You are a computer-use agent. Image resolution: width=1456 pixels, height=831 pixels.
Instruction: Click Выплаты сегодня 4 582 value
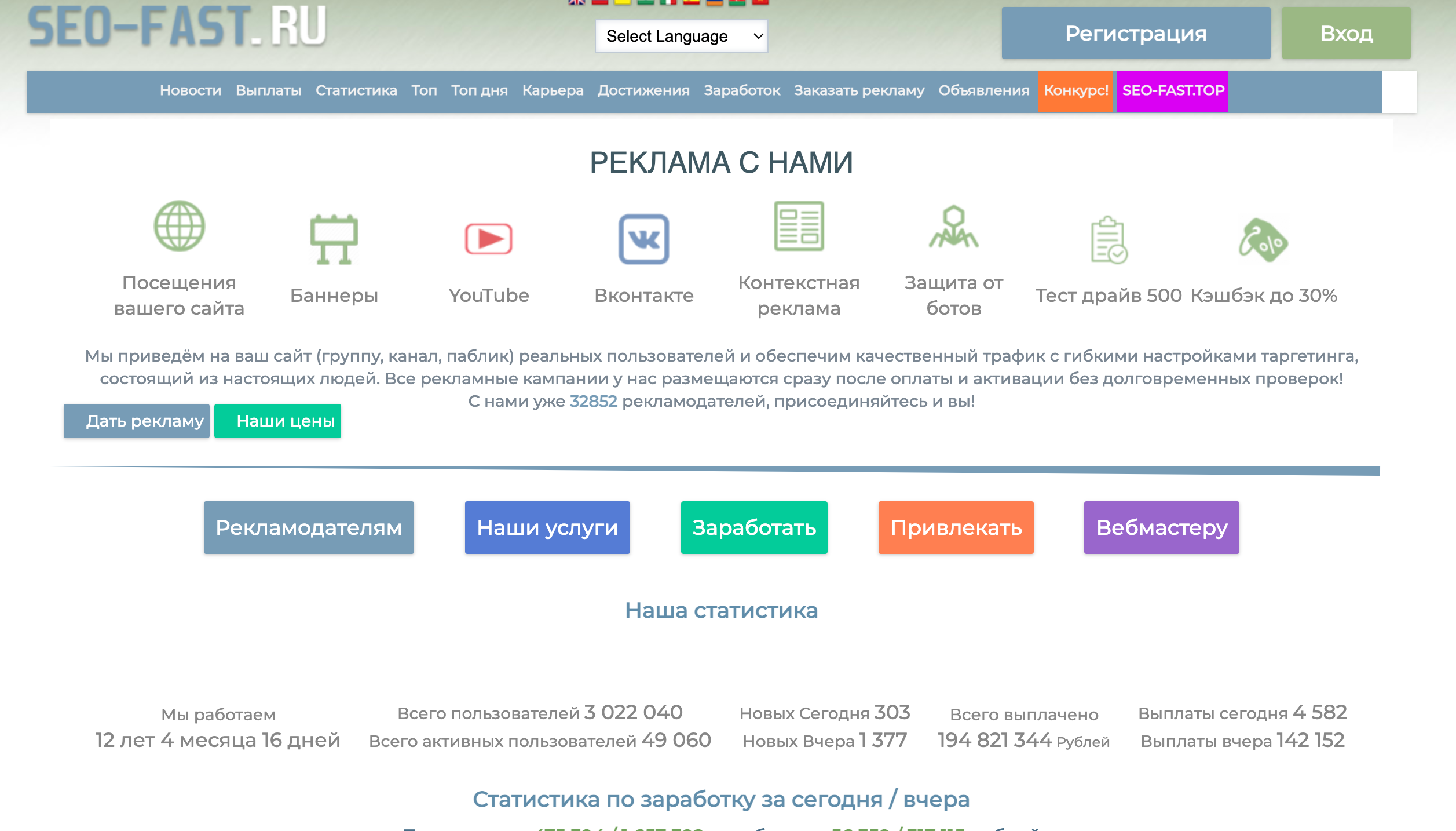point(1320,712)
